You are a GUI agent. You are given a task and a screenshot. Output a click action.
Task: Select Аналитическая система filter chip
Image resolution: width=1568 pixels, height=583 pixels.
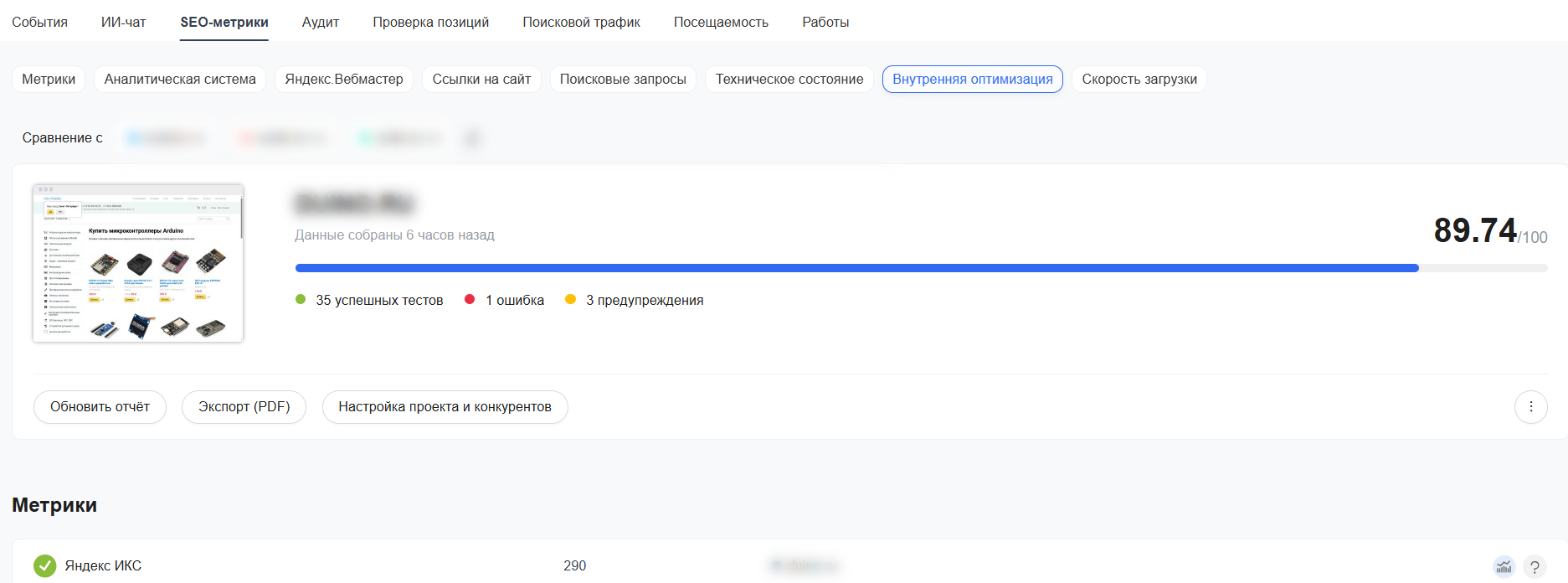click(180, 79)
